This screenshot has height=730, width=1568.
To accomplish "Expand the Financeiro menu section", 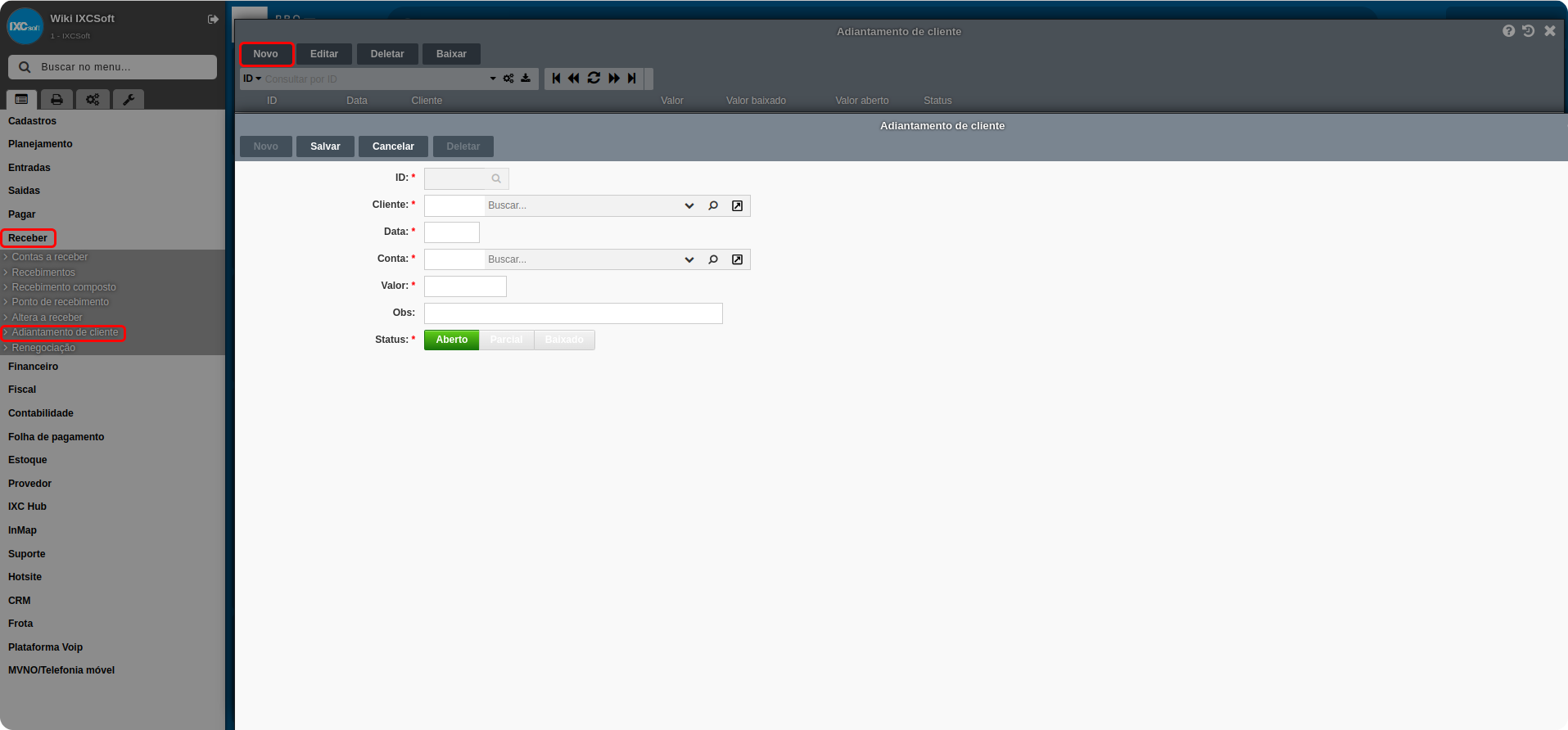I will tap(33, 367).
